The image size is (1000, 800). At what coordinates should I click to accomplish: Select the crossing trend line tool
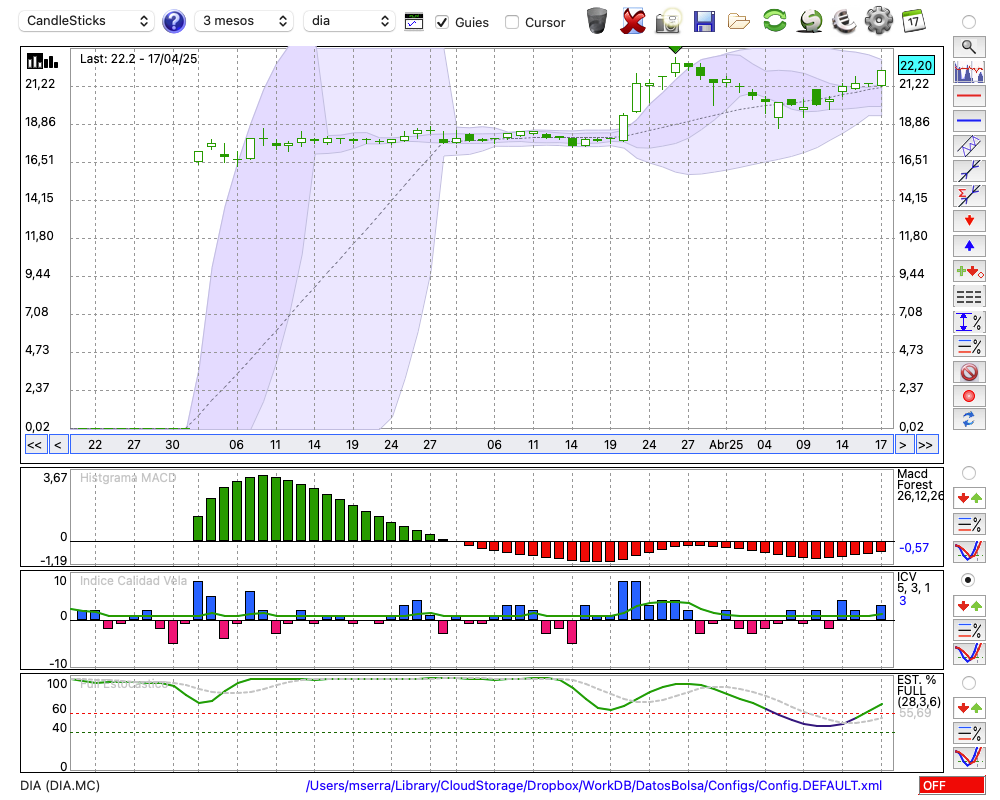[x=969, y=170]
